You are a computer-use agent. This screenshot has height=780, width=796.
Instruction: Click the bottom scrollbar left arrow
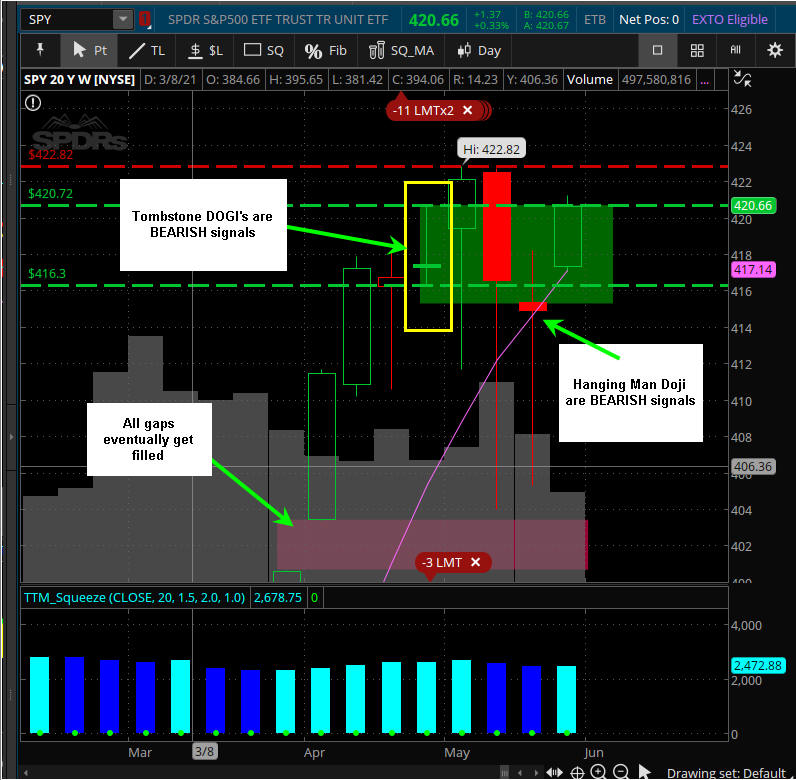[x=26, y=773]
